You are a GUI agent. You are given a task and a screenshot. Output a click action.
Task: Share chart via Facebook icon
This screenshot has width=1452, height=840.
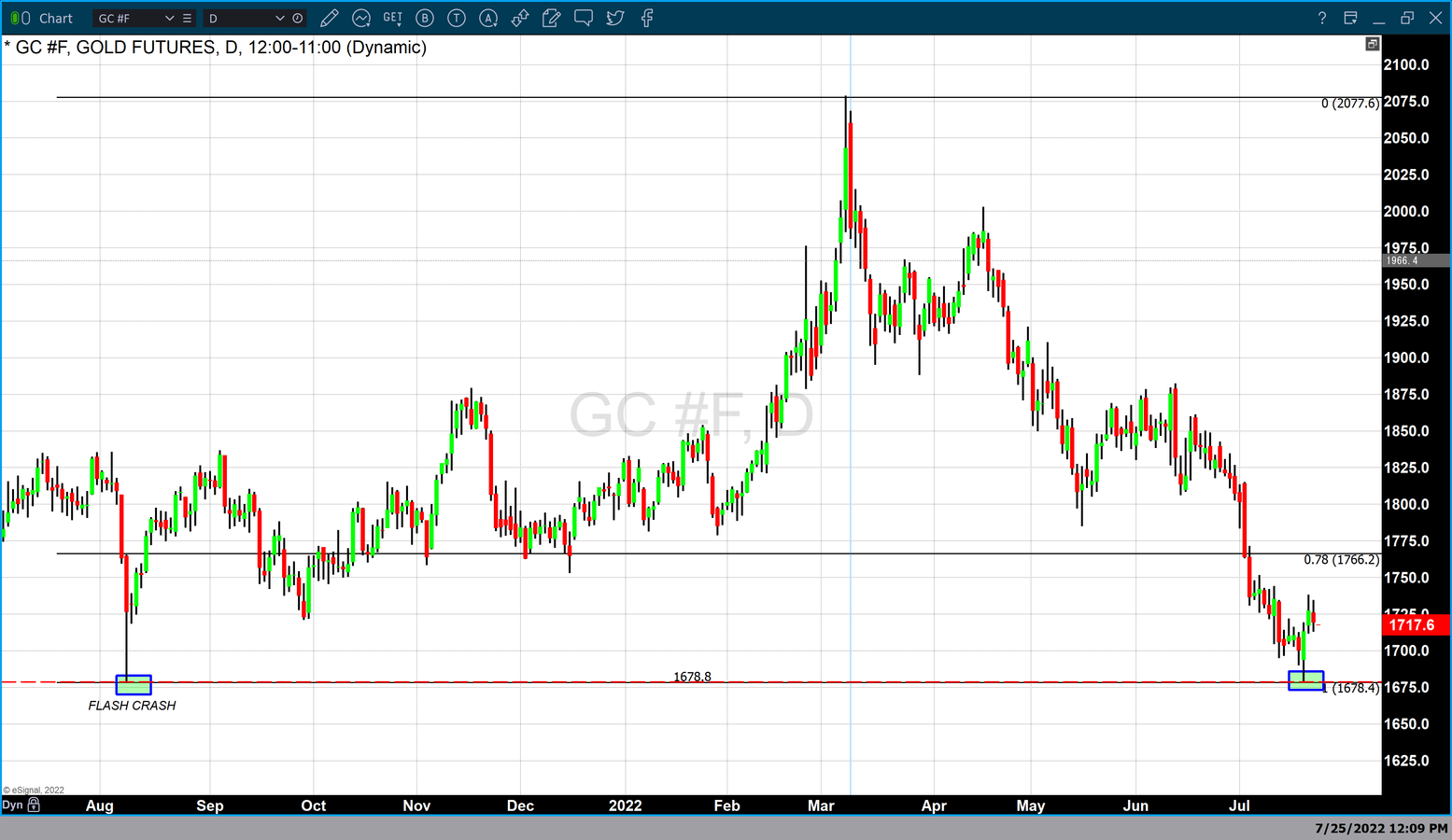(647, 18)
